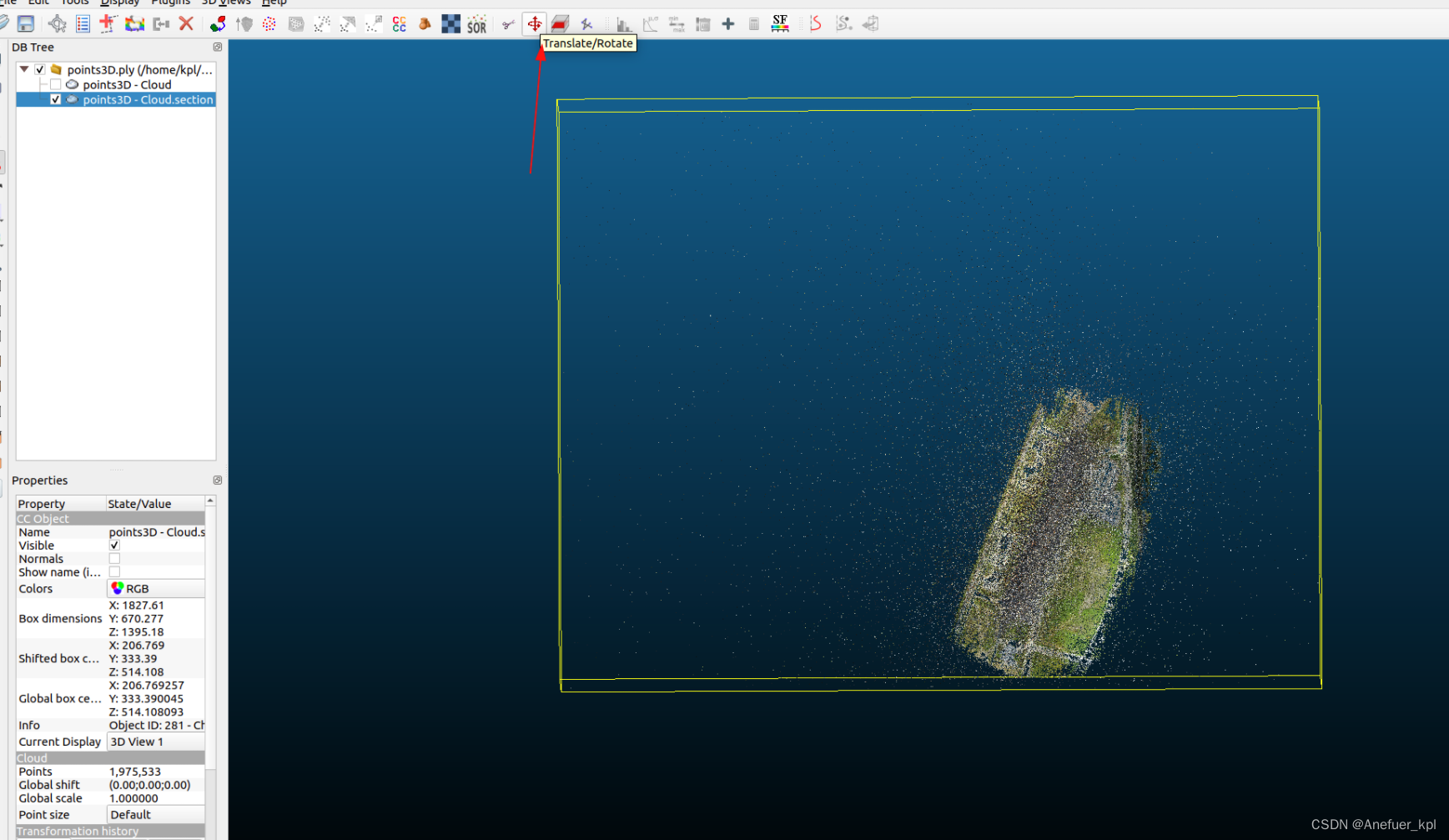Click the Global shift value (0.00;0.00;0.00)
Image resolution: width=1449 pixels, height=840 pixels.
tap(150, 785)
